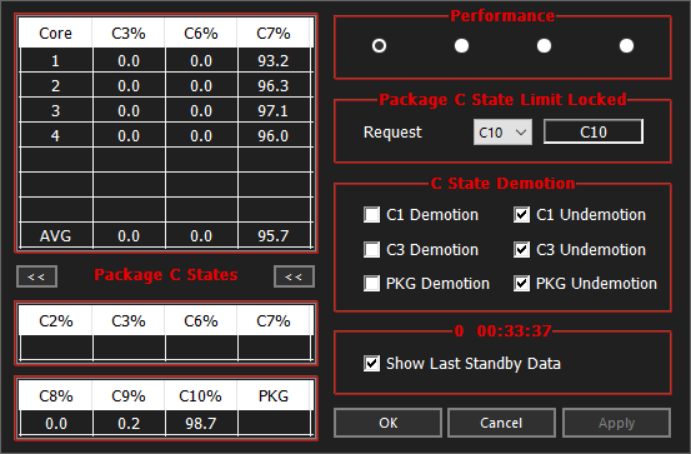Uncheck PKG Undemotion

click(521, 283)
